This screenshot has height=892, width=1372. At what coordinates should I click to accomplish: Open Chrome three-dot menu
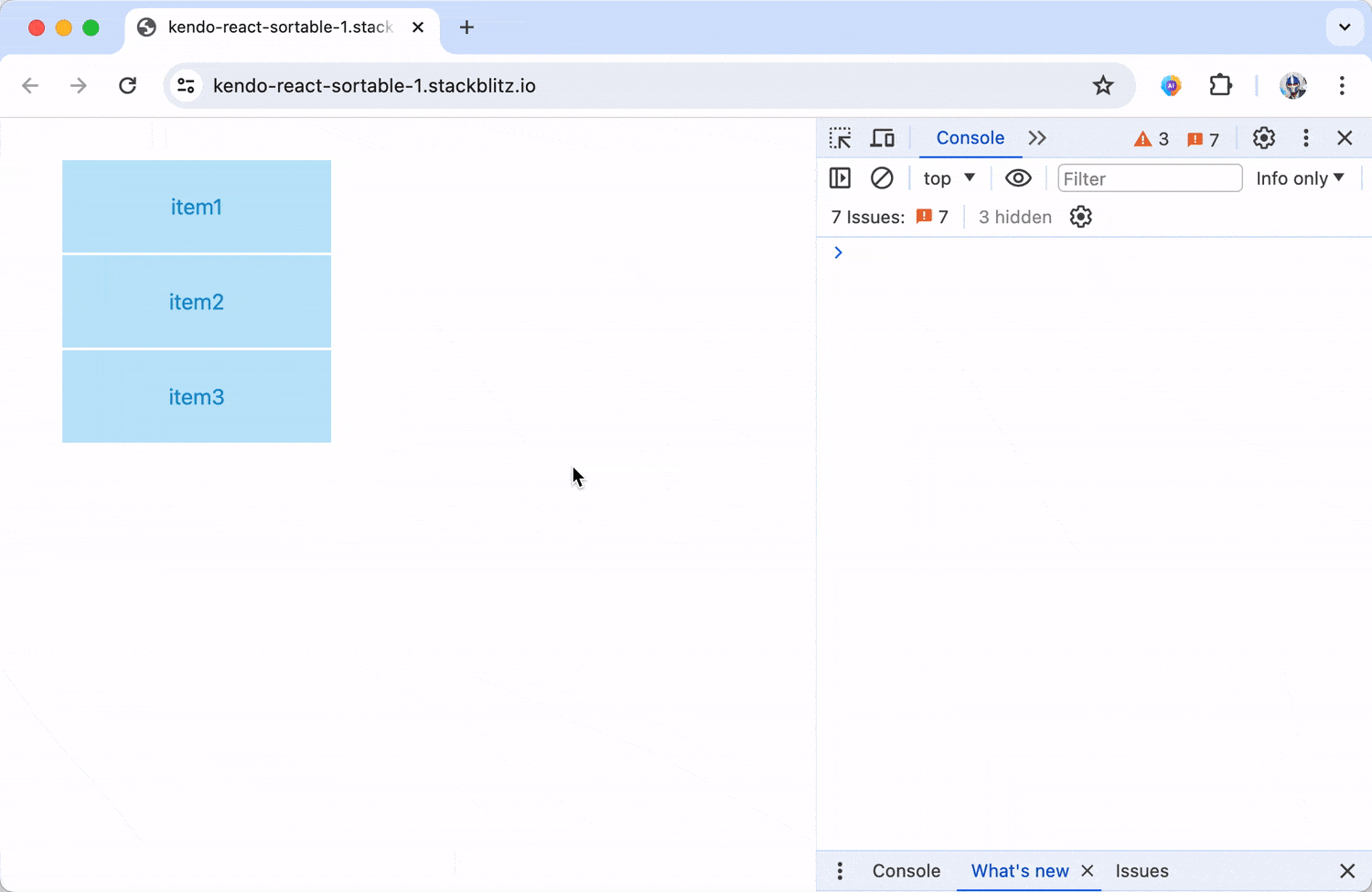coord(1342,86)
